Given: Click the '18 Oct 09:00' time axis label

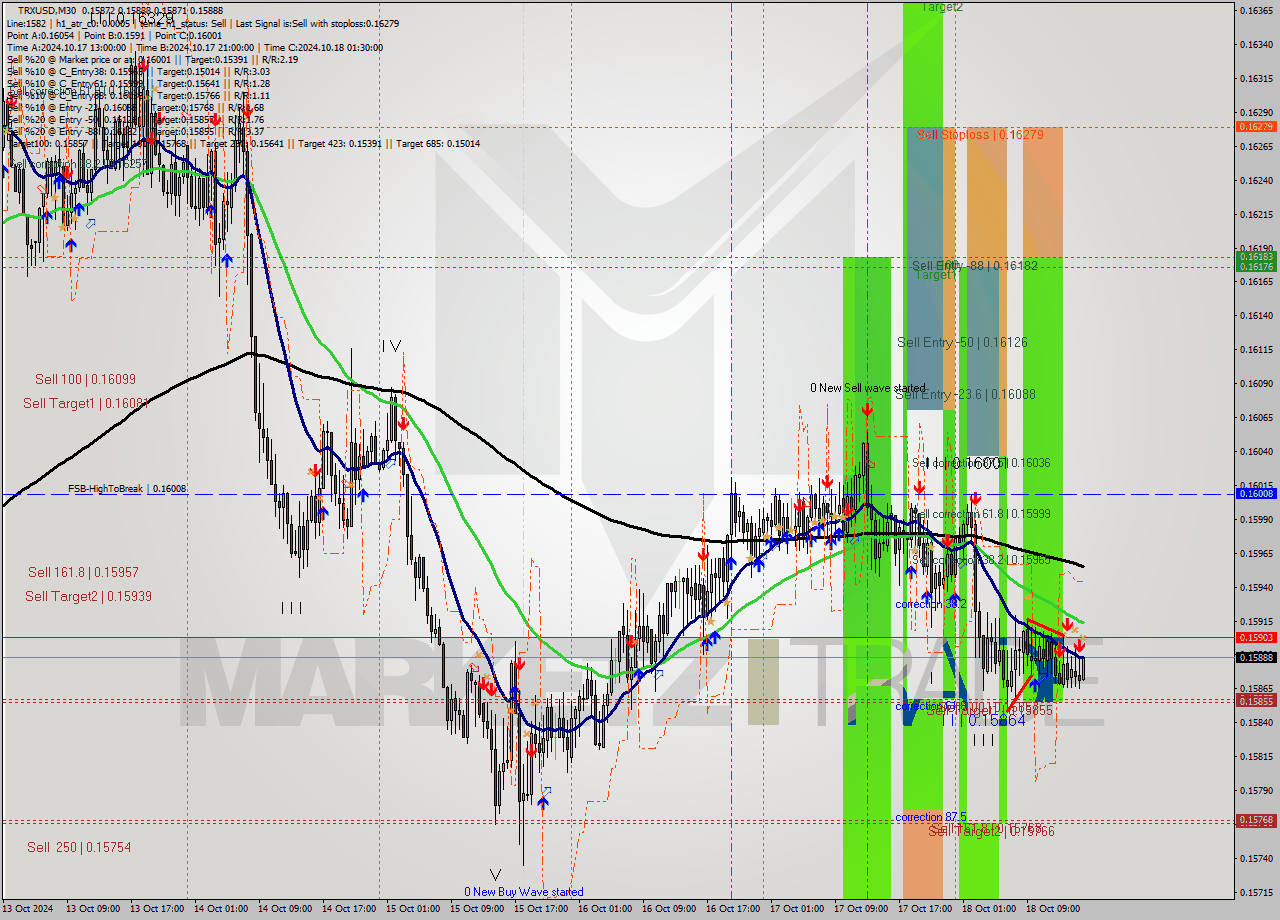Looking at the screenshot, I should (x=1053, y=909).
